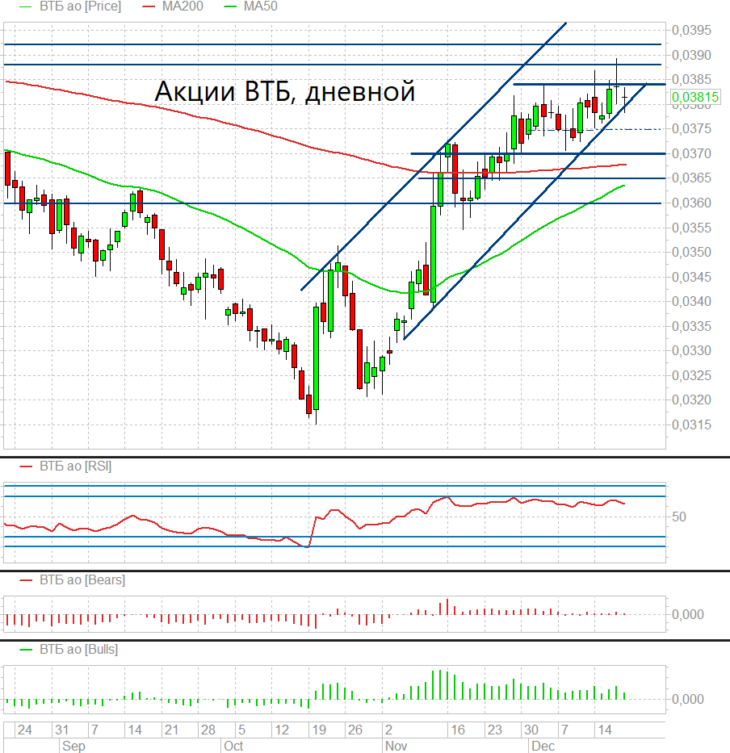Click the chart title Акции ВТБ, дневной
This screenshot has height=753, width=730.
click(285, 91)
